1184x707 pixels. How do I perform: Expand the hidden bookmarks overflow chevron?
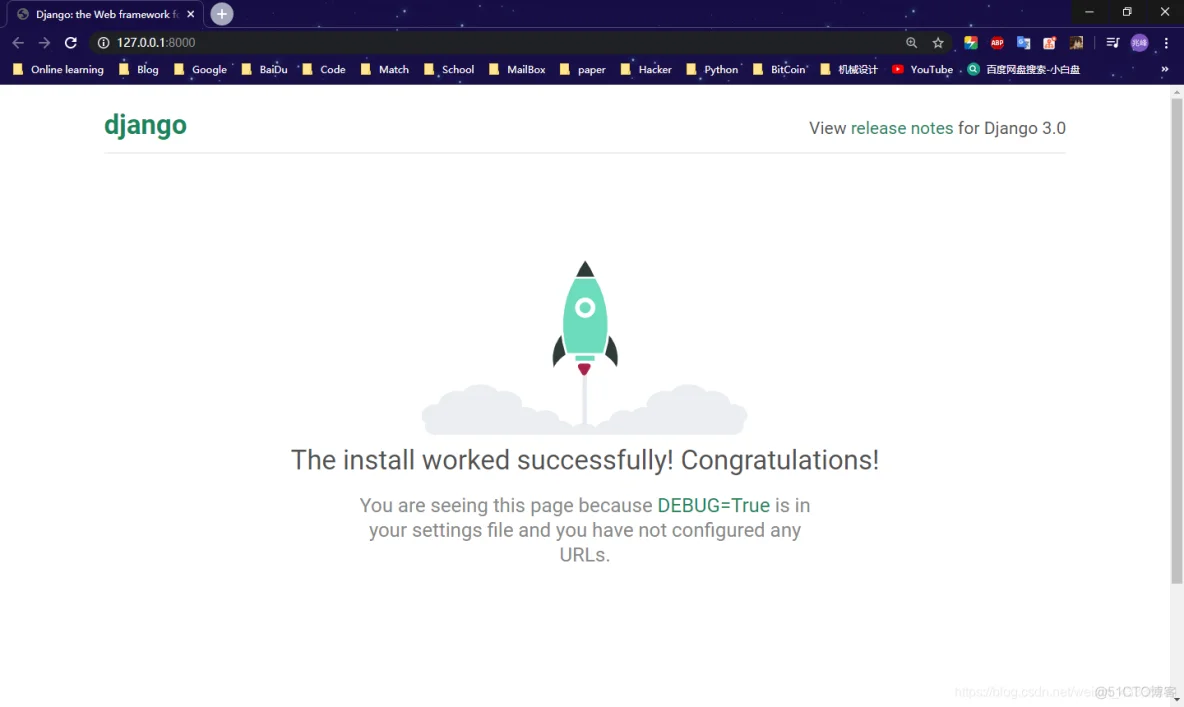coord(1164,69)
